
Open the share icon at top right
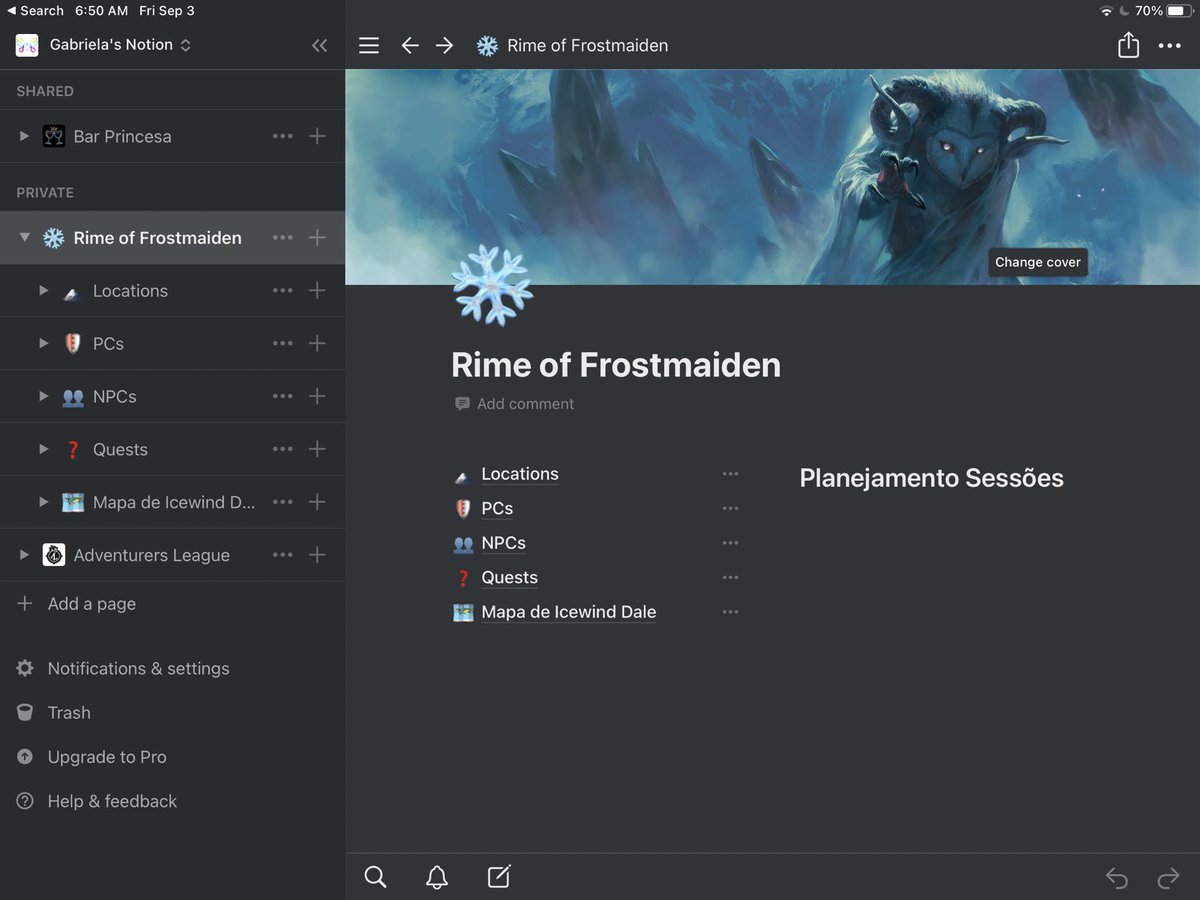[x=1128, y=45]
